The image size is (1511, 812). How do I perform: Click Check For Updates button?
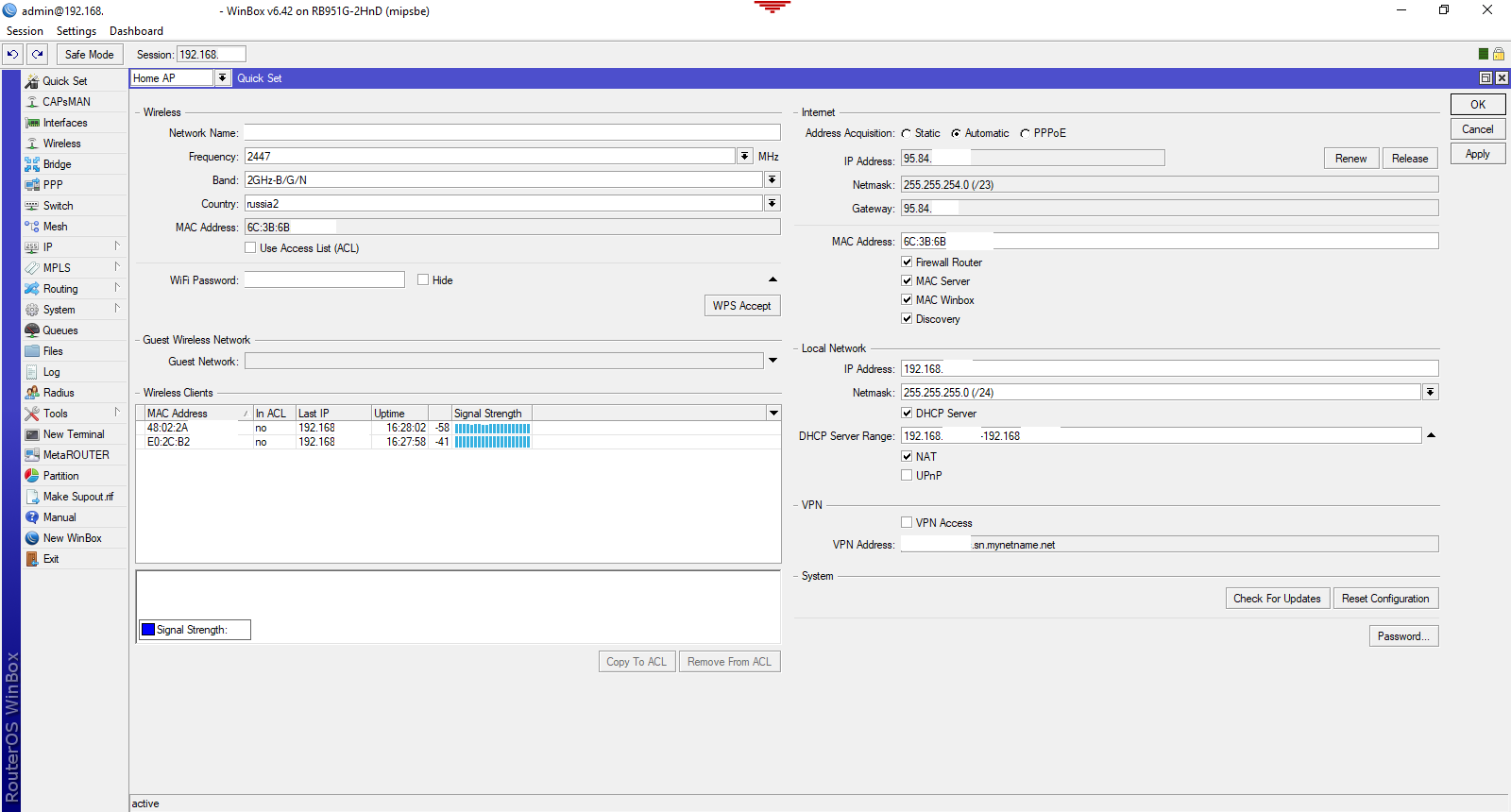click(x=1277, y=598)
